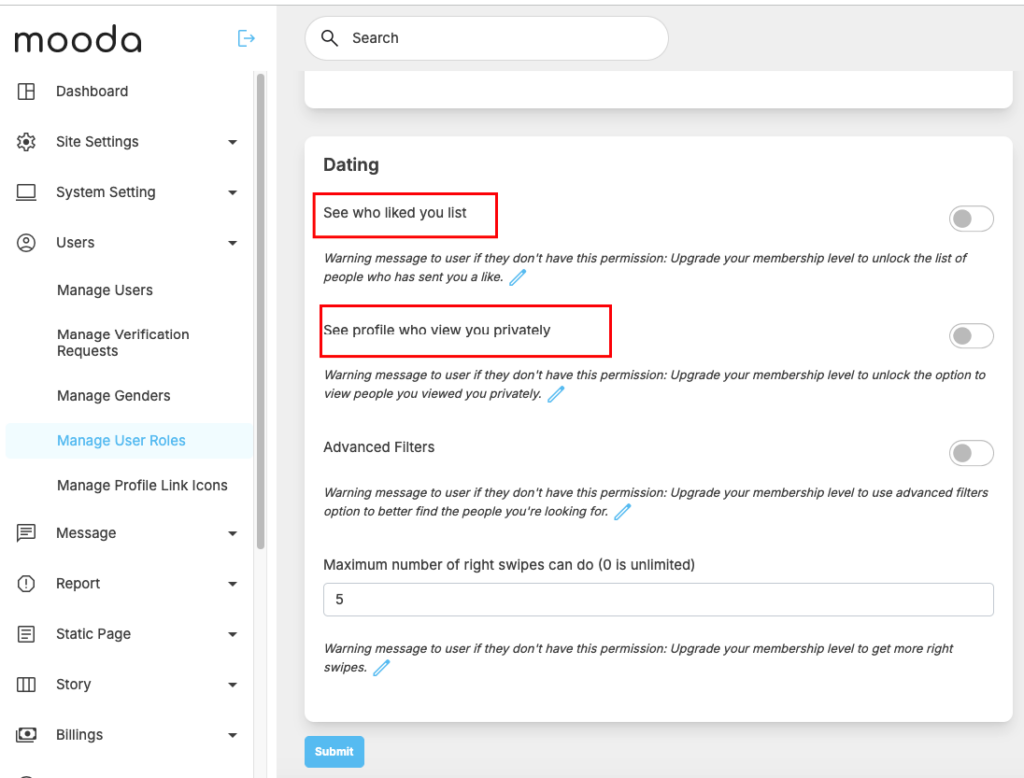This screenshot has height=778, width=1024.
Task: Enable the 'See who liked you list' toggle
Action: pyautogui.click(x=970, y=219)
